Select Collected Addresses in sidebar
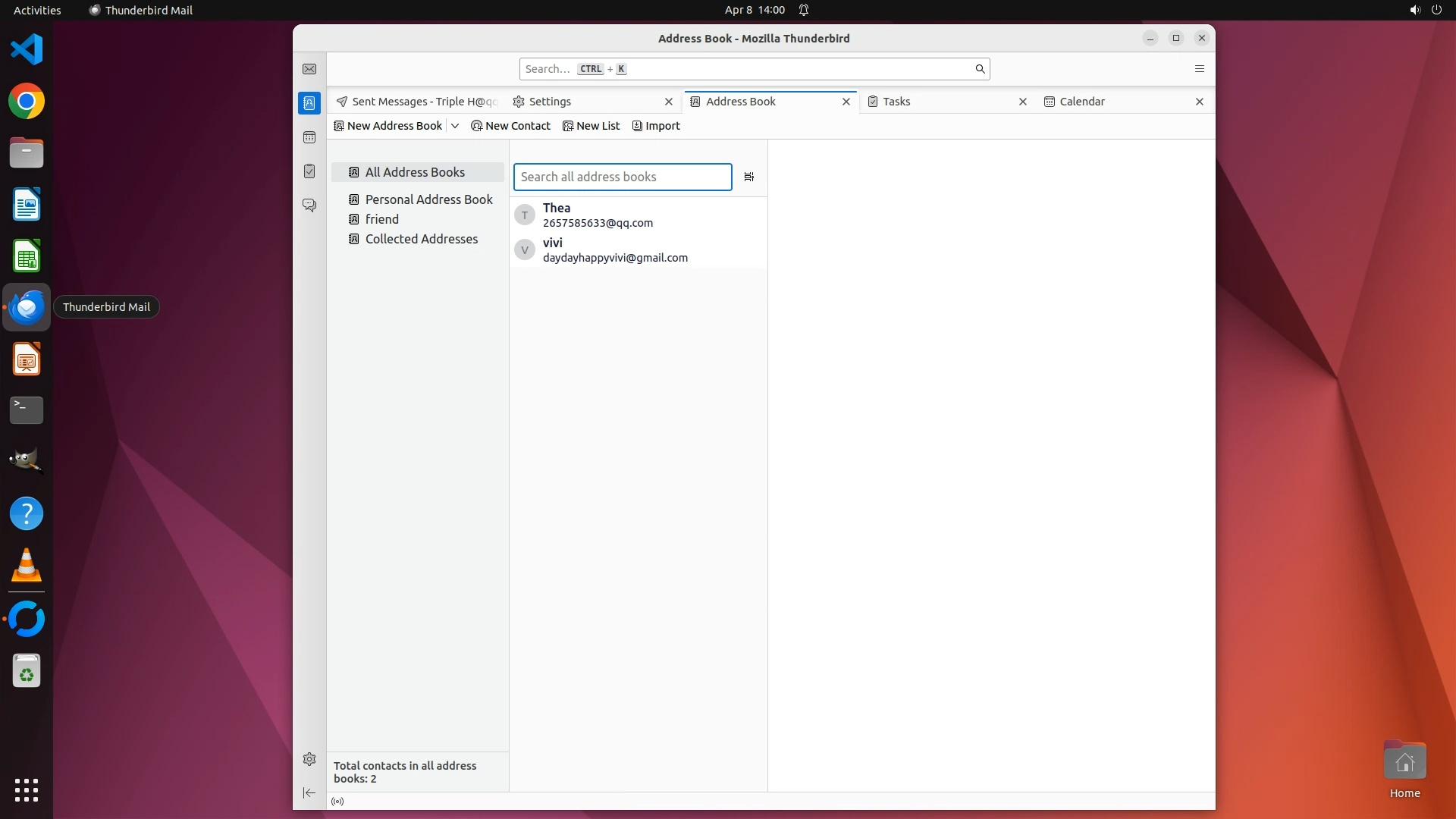 pos(421,239)
